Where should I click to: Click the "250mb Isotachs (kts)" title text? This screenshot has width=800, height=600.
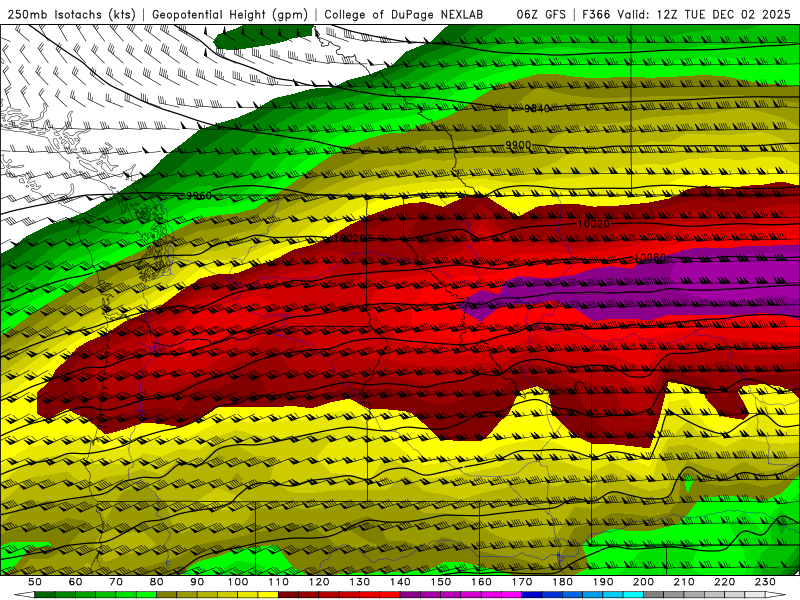71,15
